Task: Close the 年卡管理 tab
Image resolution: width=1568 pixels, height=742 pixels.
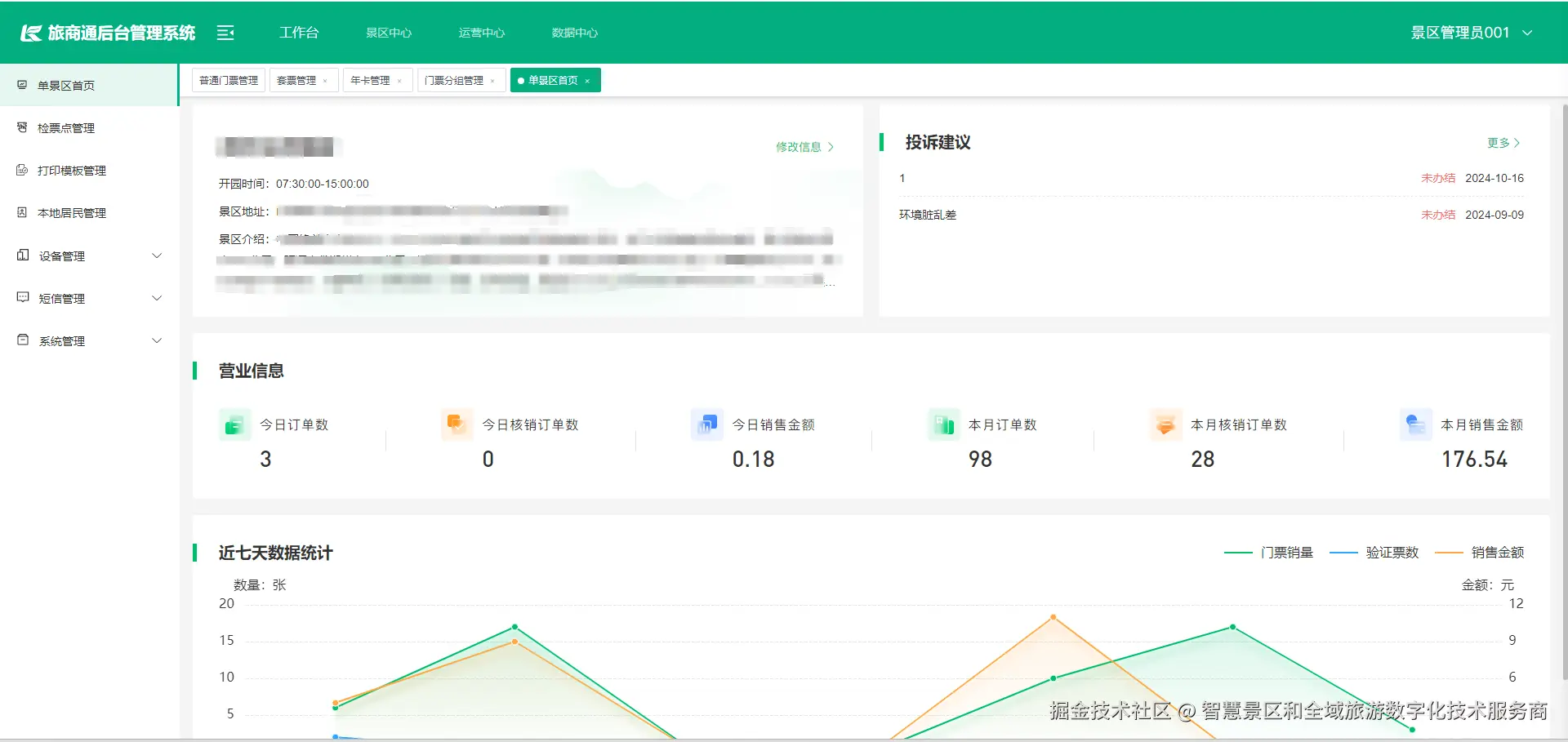Action: (x=401, y=80)
